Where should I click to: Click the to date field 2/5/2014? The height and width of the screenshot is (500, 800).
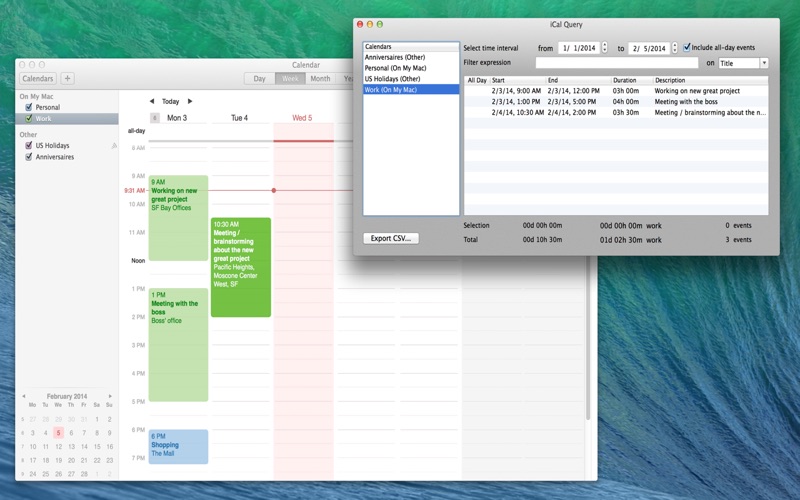click(x=649, y=48)
